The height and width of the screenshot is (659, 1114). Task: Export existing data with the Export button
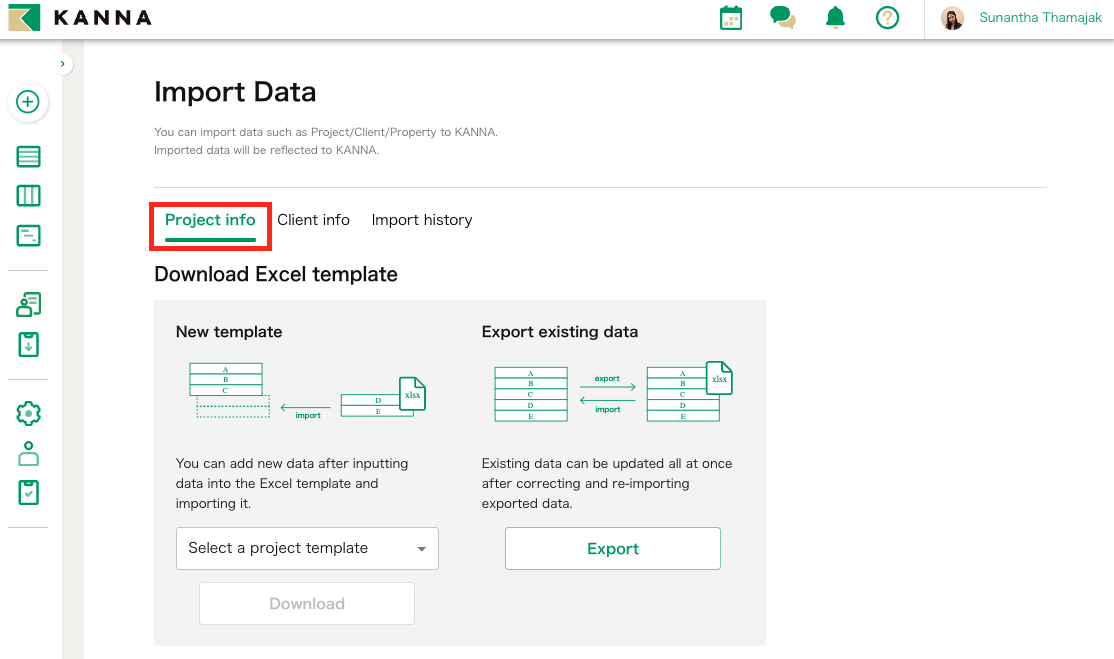612,548
